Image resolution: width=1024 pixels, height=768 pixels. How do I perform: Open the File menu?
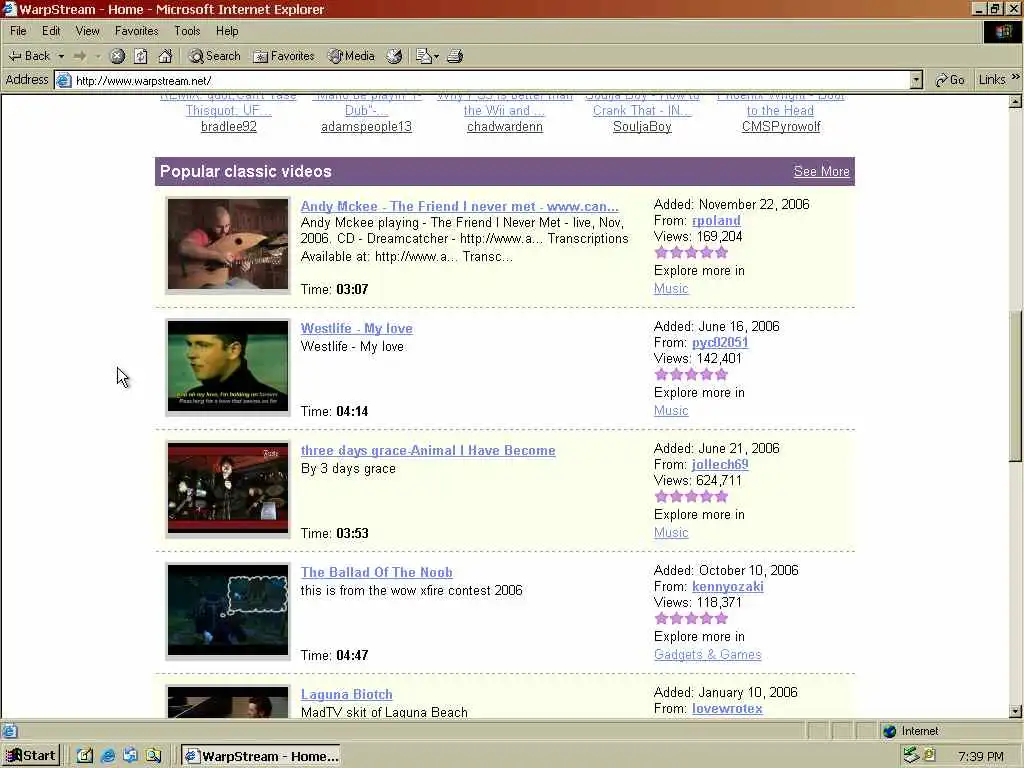18,31
